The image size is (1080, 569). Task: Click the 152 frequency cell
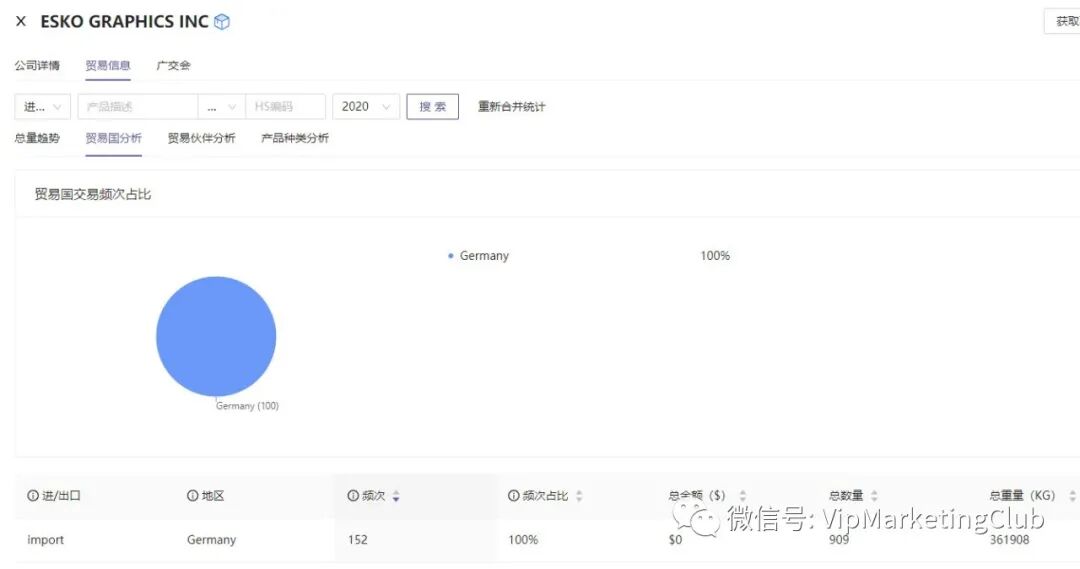[x=357, y=540]
